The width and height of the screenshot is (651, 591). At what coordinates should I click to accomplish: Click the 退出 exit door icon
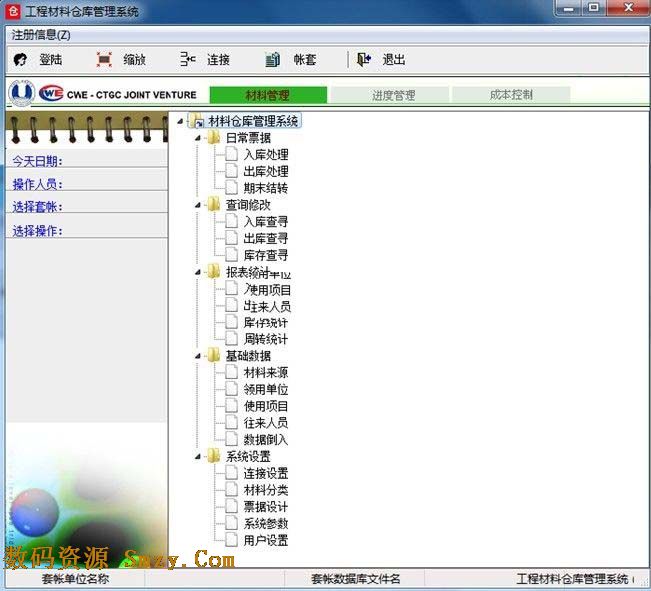tap(364, 59)
